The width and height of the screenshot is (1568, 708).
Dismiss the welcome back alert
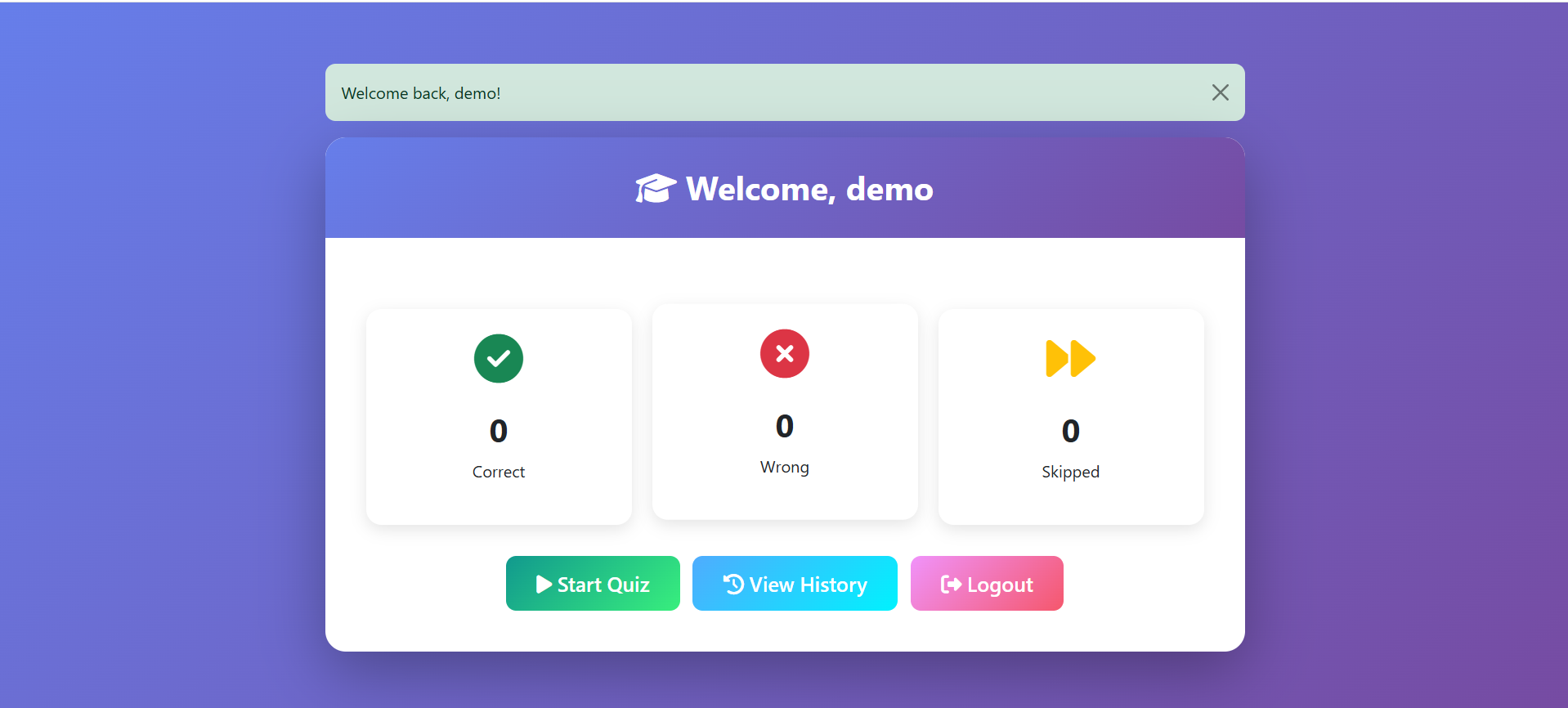1220,92
